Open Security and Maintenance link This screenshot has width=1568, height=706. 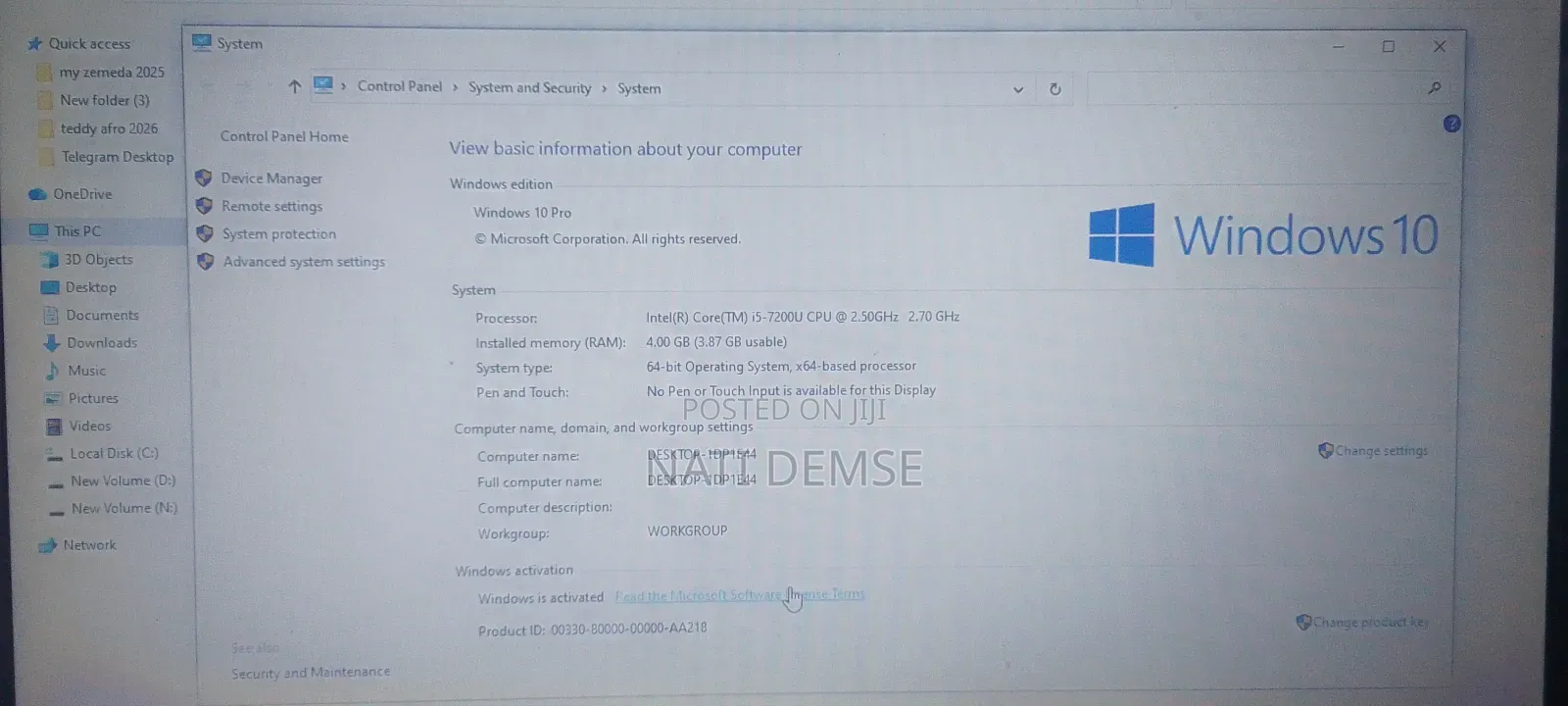(x=311, y=673)
